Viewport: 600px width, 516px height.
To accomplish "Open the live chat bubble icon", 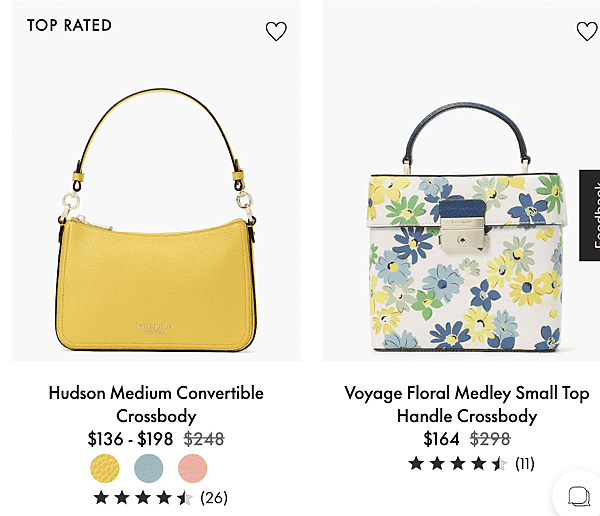I will [x=578, y=496].
